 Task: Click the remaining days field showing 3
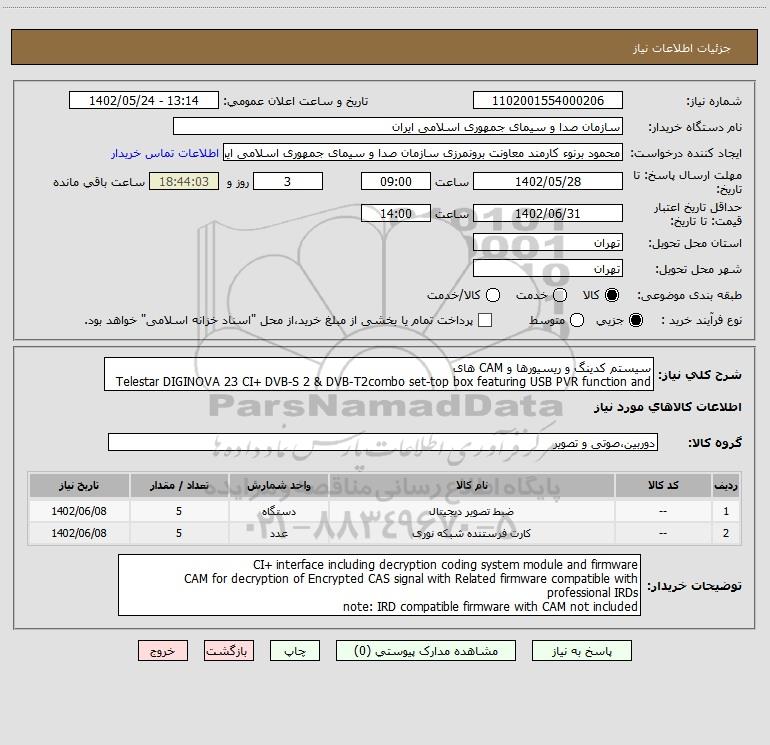(288, 181)
